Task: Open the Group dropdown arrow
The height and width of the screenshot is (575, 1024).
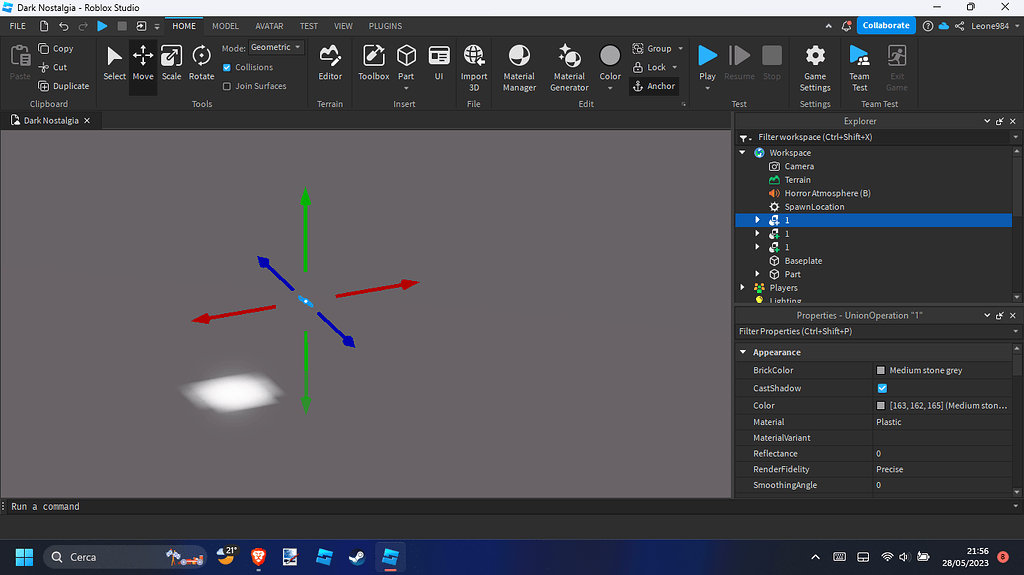Action: point(680,48)
